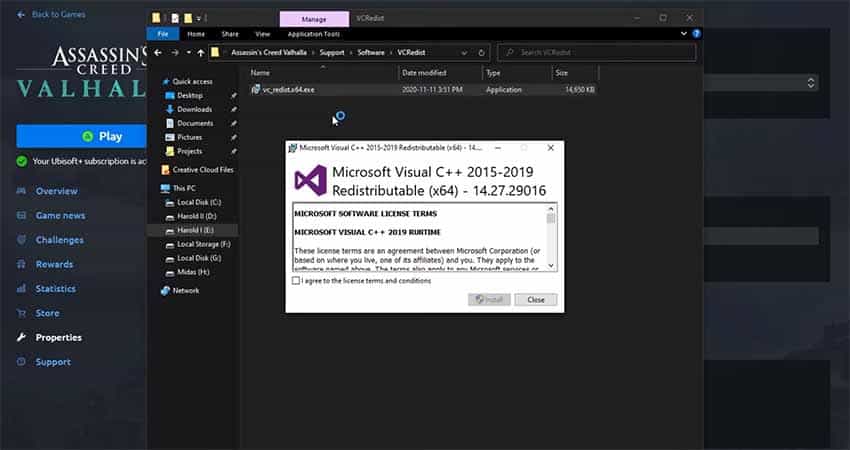This screenshot has width=850, height=450.
Task: Select This PC in navigation pane
Action: pyautogui.click(x=184, y=188)
